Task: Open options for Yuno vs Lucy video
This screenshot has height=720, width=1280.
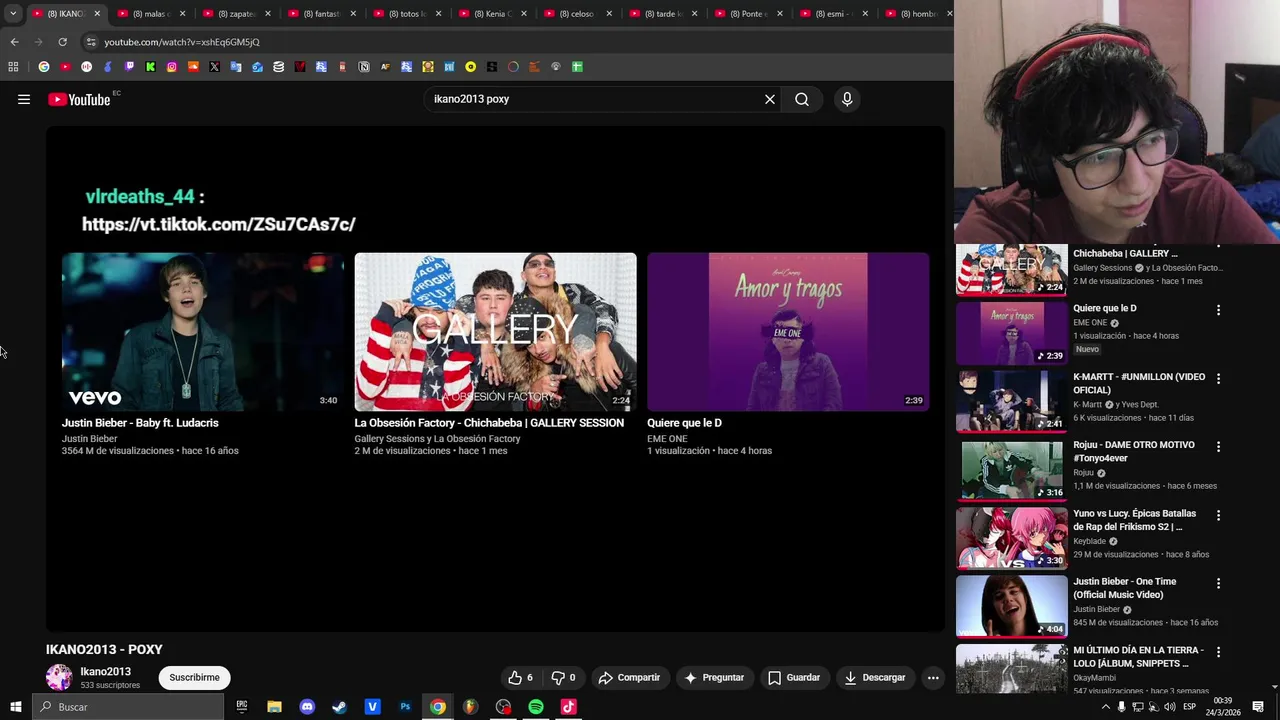Action: pyautogui.click(x=1218, y=516)
